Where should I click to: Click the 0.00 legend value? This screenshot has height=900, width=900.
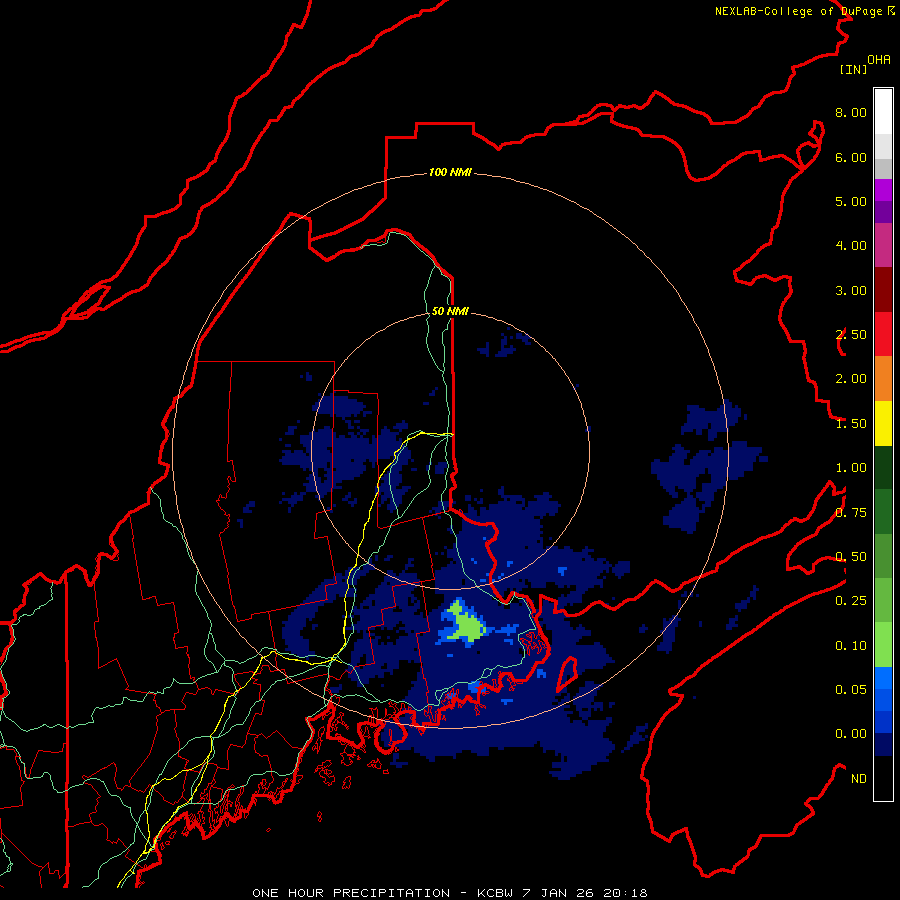pyautogui.click(x=851, y=734)
